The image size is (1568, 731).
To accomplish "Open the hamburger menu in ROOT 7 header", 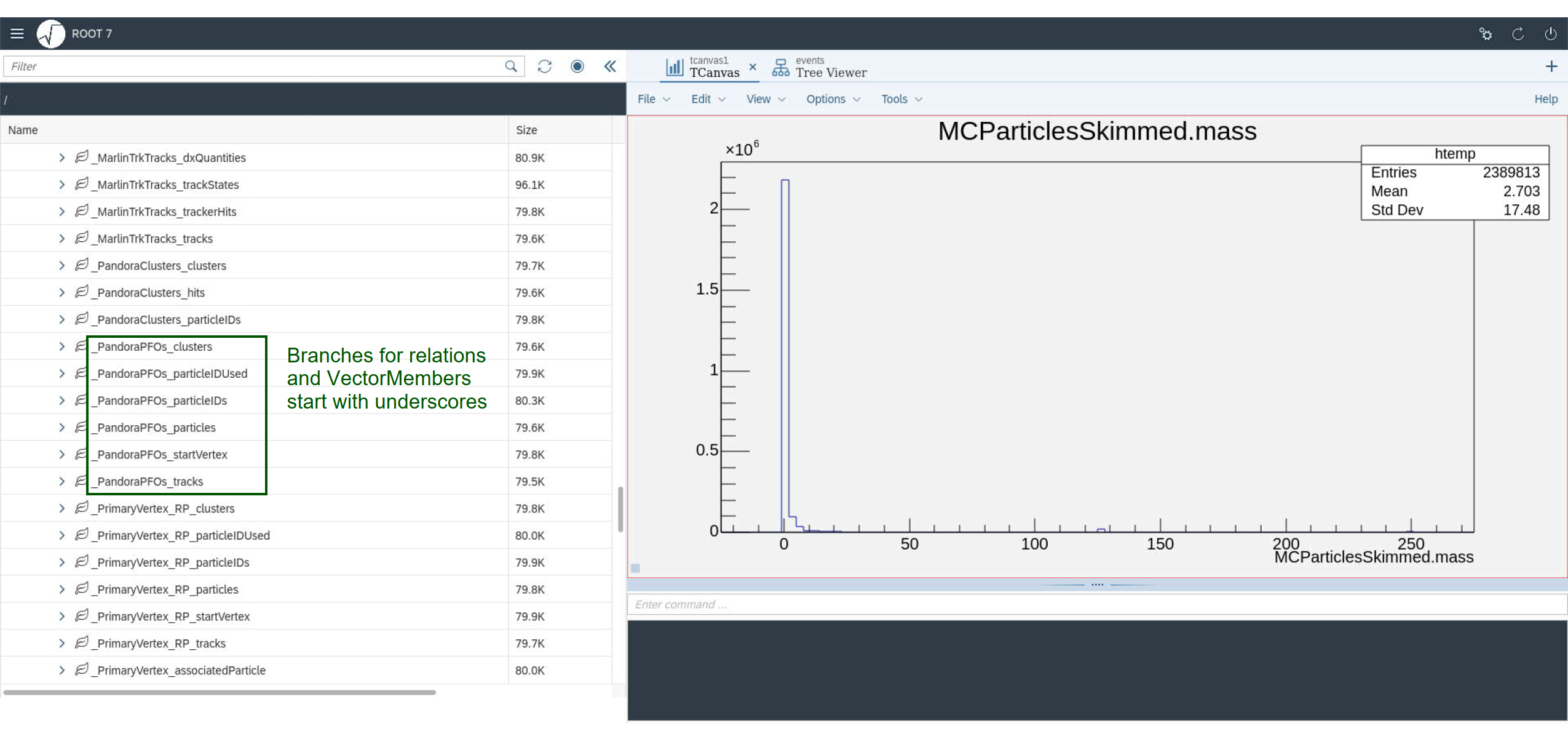I will 17,34.
